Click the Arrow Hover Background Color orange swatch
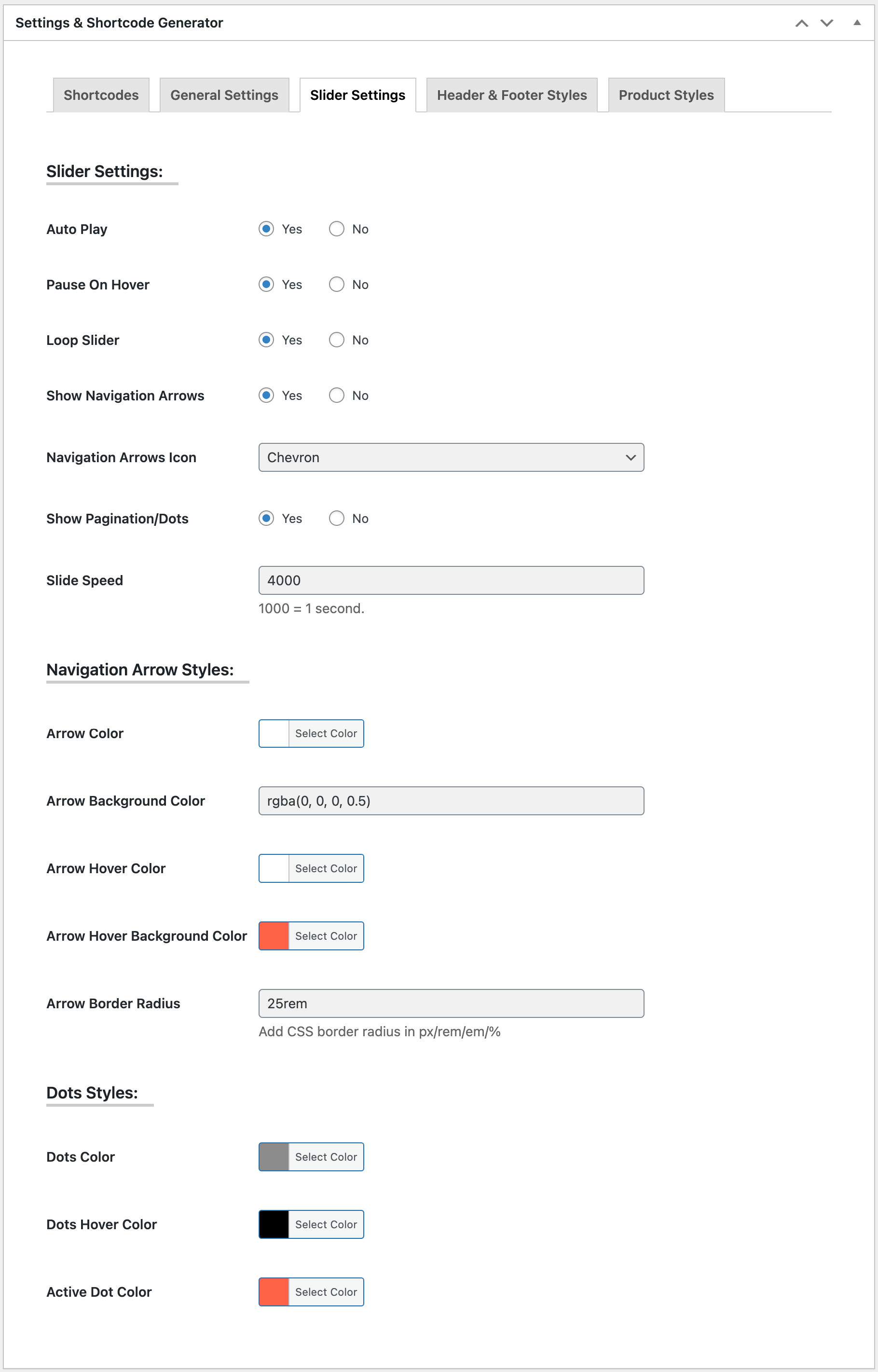Image resolution: width=878 pixels, height=1372 pixels. 274,936
